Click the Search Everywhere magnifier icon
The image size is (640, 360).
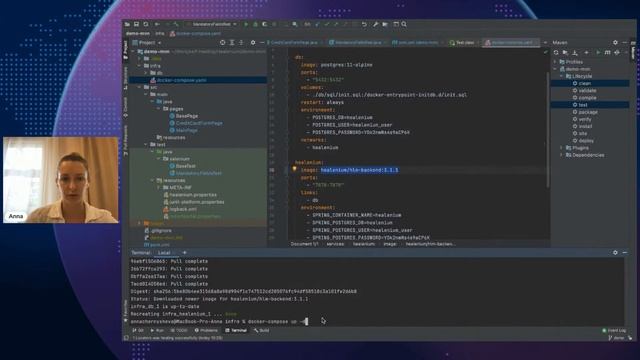[404, 24]
